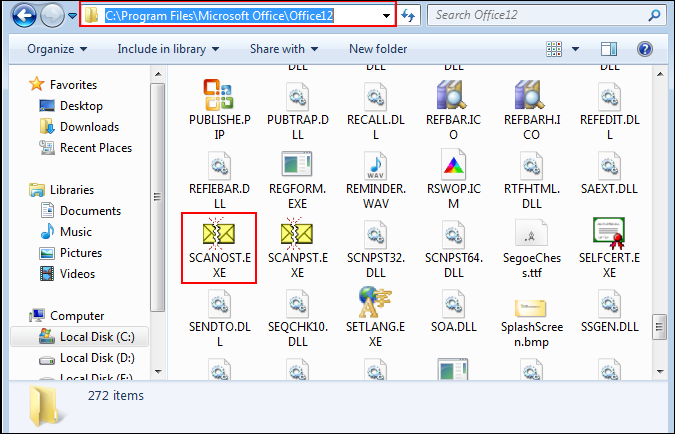Open the Help button
This screenshot has width=675, height=434.
tap(645, 49)
